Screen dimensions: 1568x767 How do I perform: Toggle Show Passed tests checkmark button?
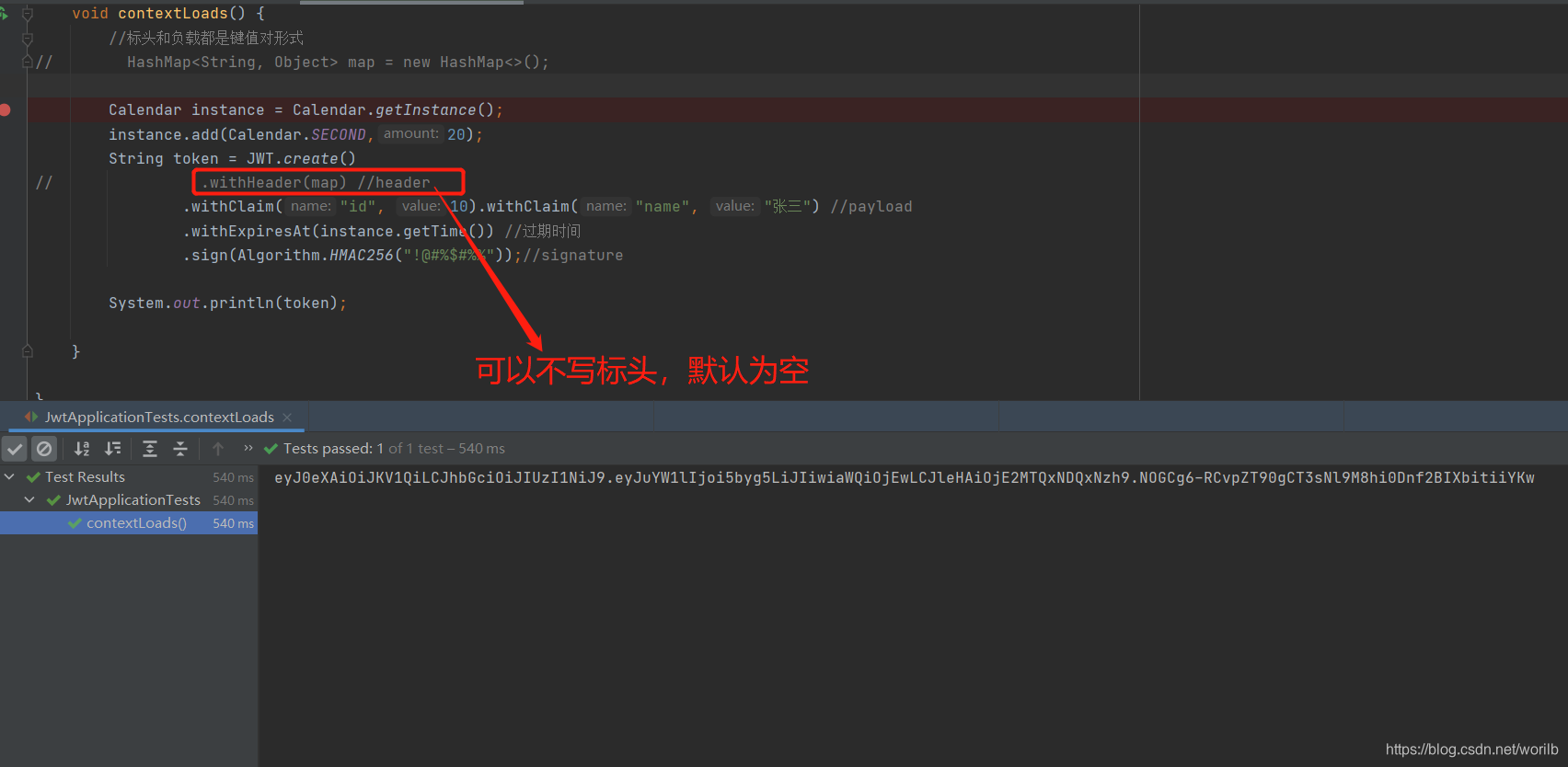(x=15, y=449)
